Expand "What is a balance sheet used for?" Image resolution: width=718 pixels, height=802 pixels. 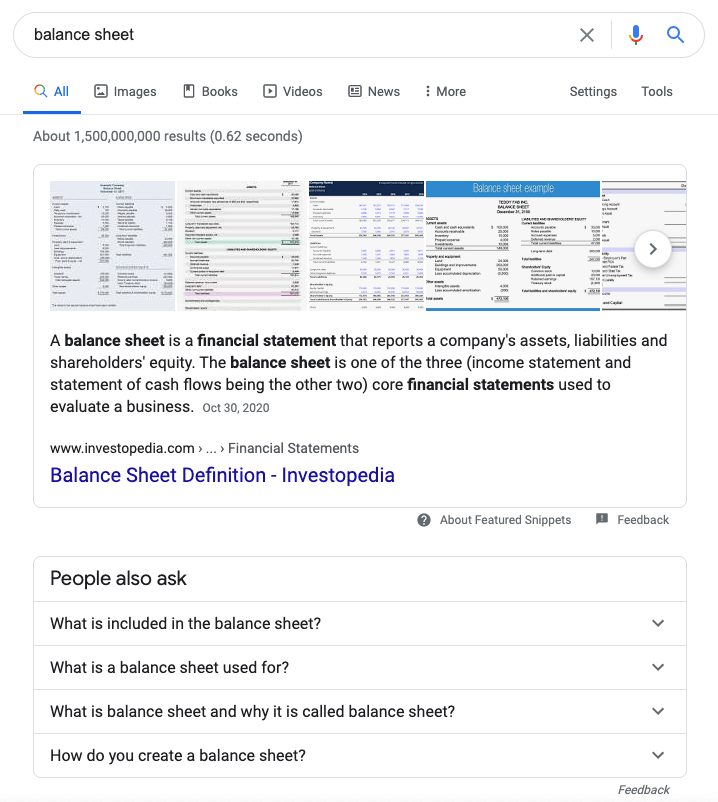(359, 667)
